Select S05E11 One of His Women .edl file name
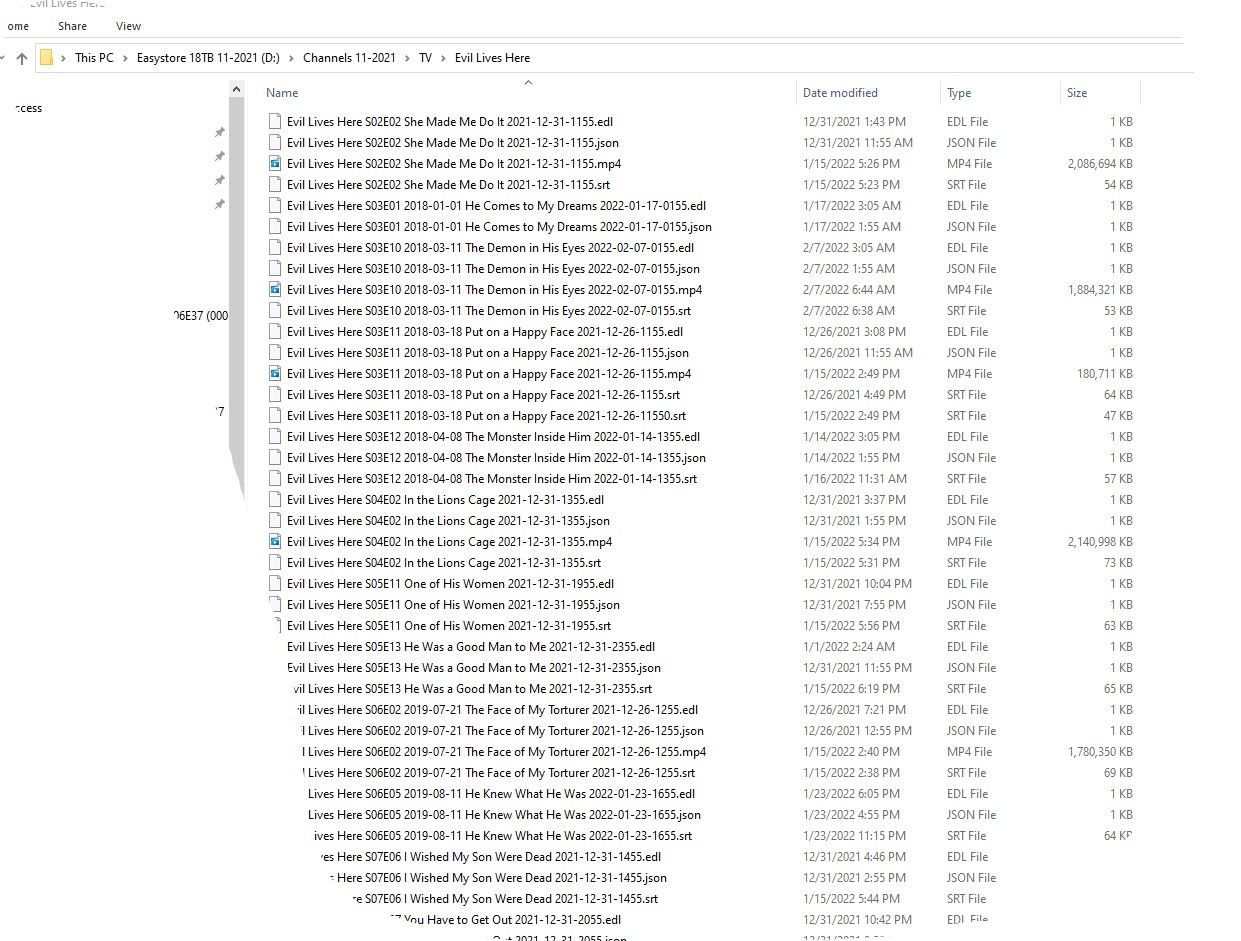The height and width of the screenshot is (941, 1241). click(451, 583)
